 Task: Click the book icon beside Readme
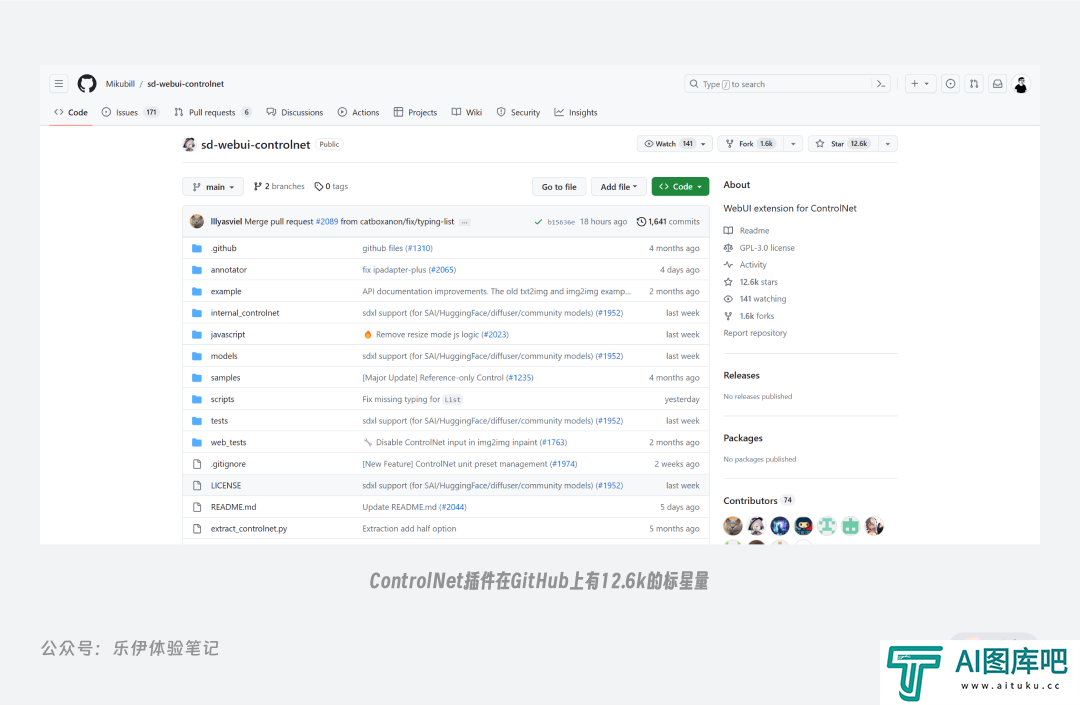728,231
